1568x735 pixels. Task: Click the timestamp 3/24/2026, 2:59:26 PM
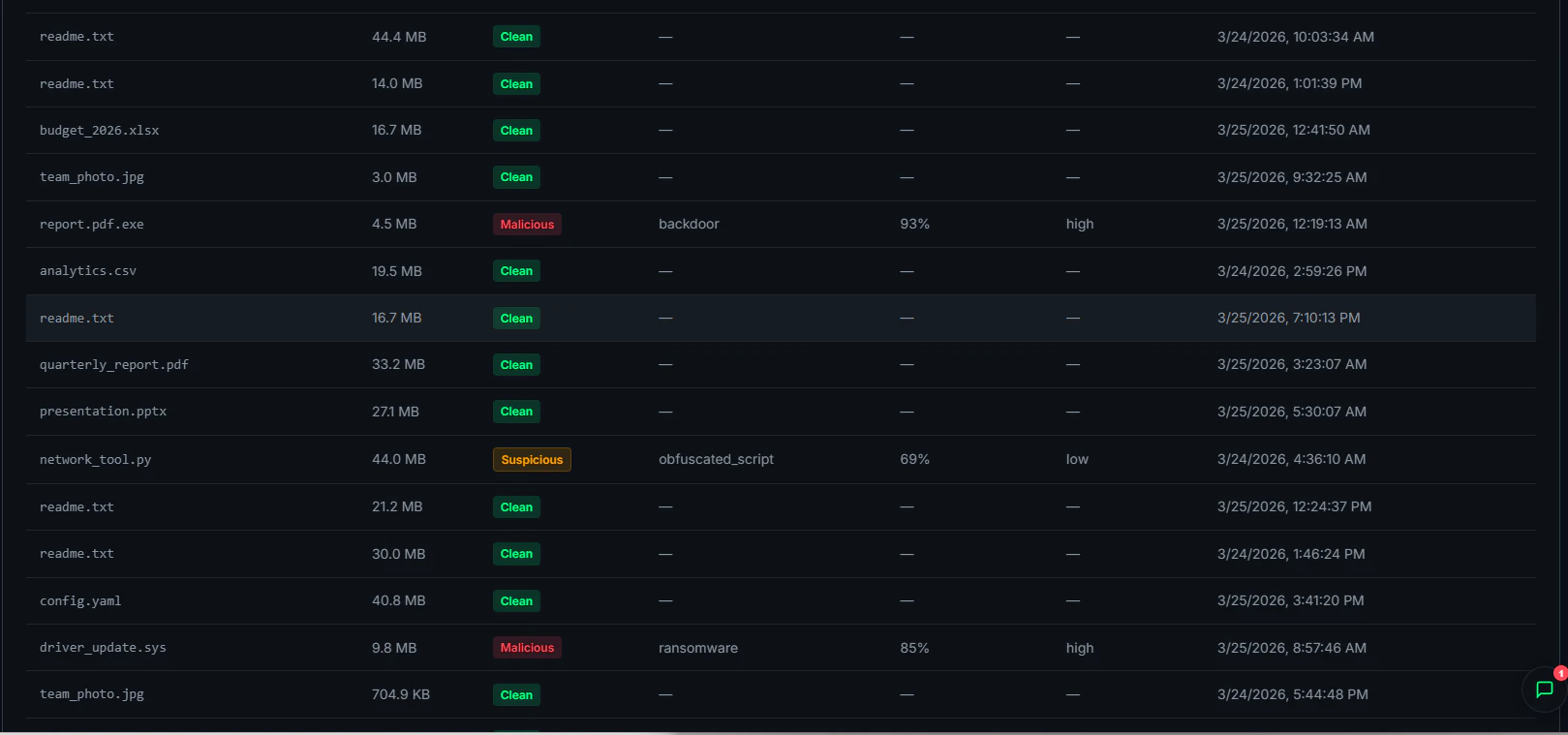coord(1292,271)
